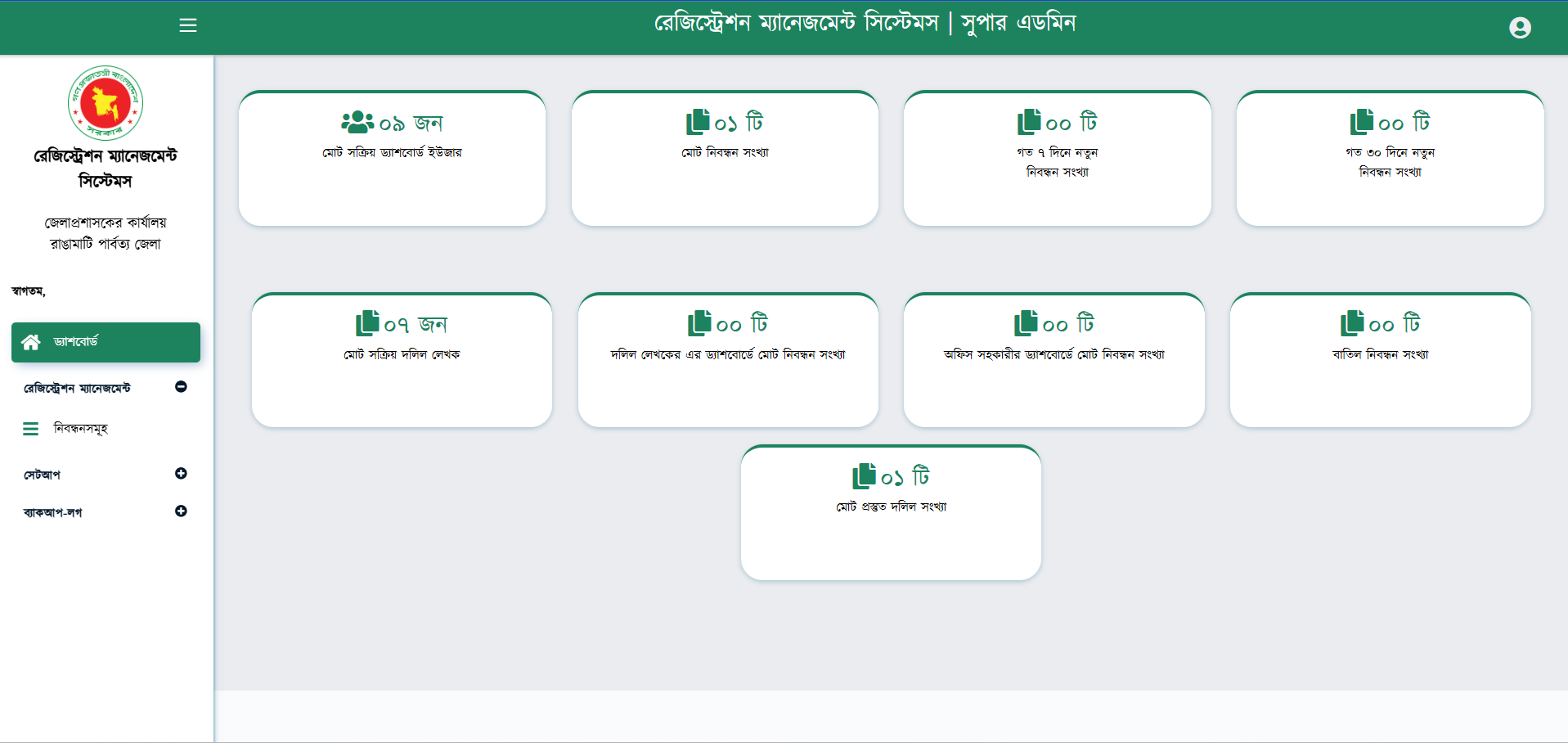Click the government seal logo in sidebar
This screenshot has height=743, width=1568.
click(105, 103)
